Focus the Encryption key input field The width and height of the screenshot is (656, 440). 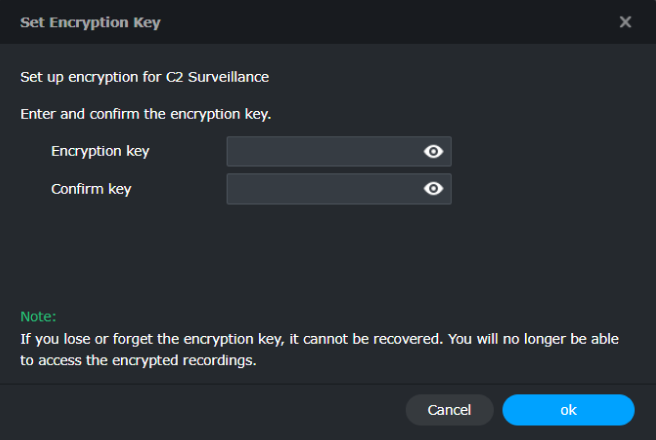(322, 152)
